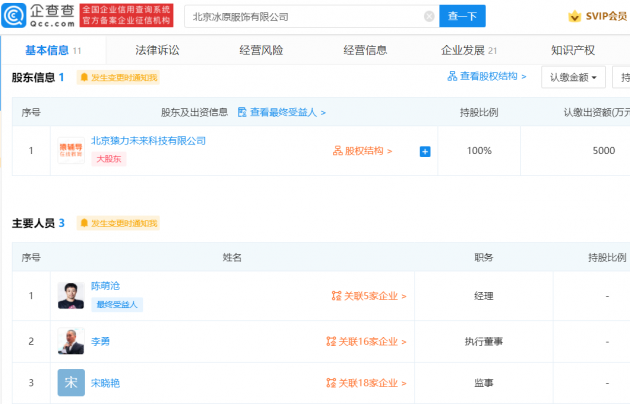Open 陈萌沧 name link
Image resolution: width=630 pixels, height=404 pixels.
pos(105,286)
